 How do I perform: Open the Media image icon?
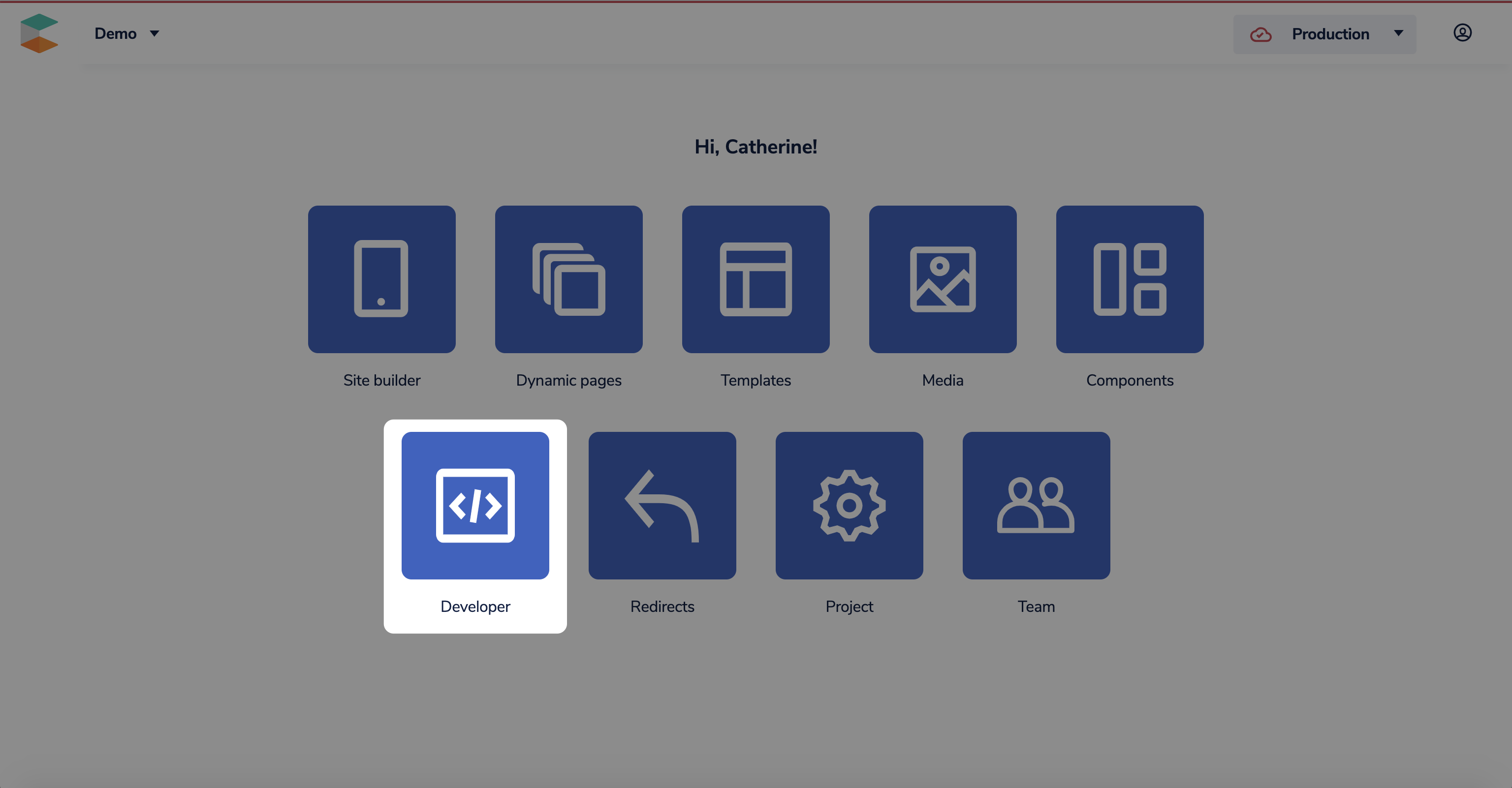tap(943, 279)
